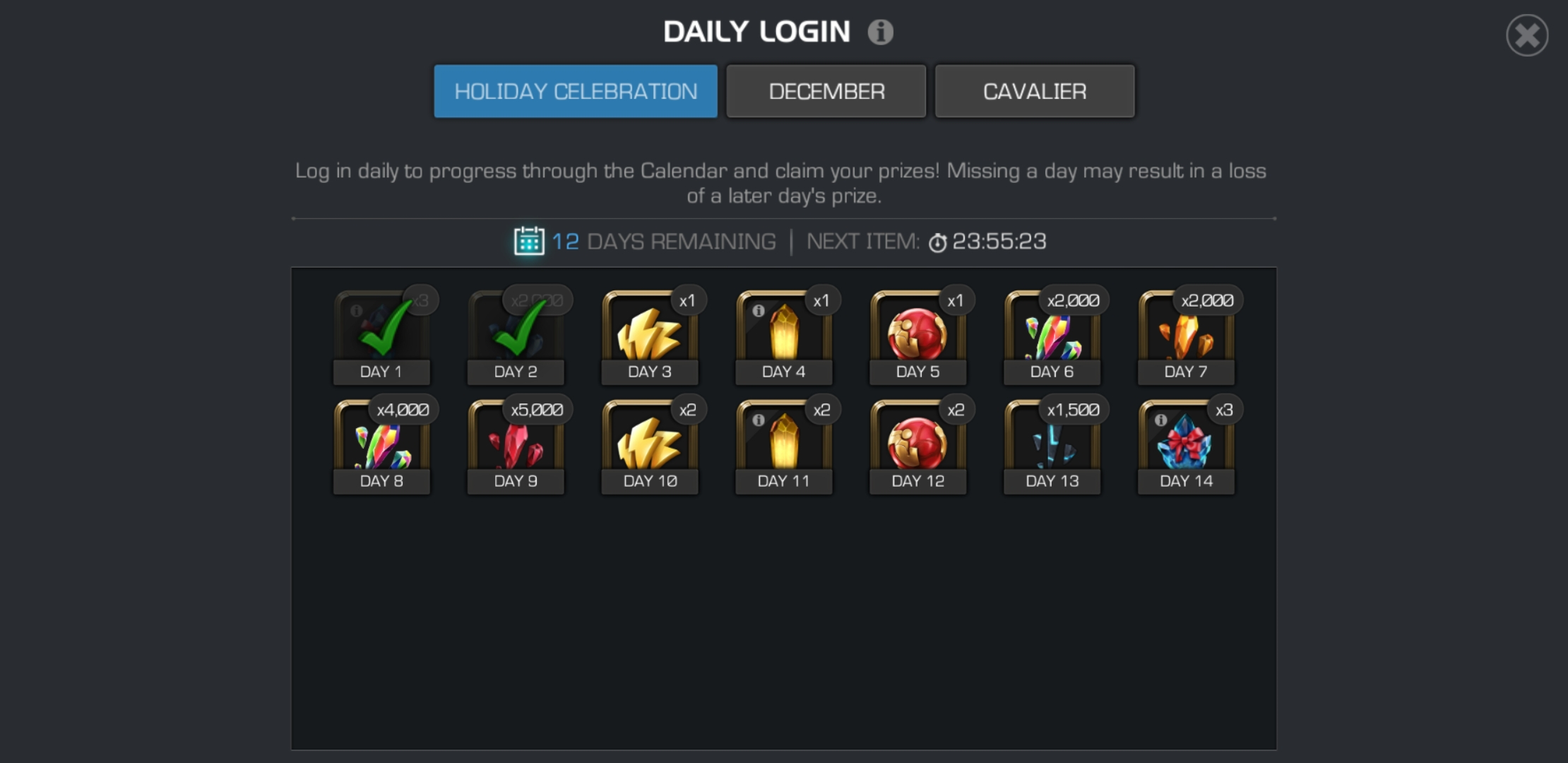Click the calendar days remaining icon
1568x763 pixels.
pyautogui.click(x=529, y=241)
